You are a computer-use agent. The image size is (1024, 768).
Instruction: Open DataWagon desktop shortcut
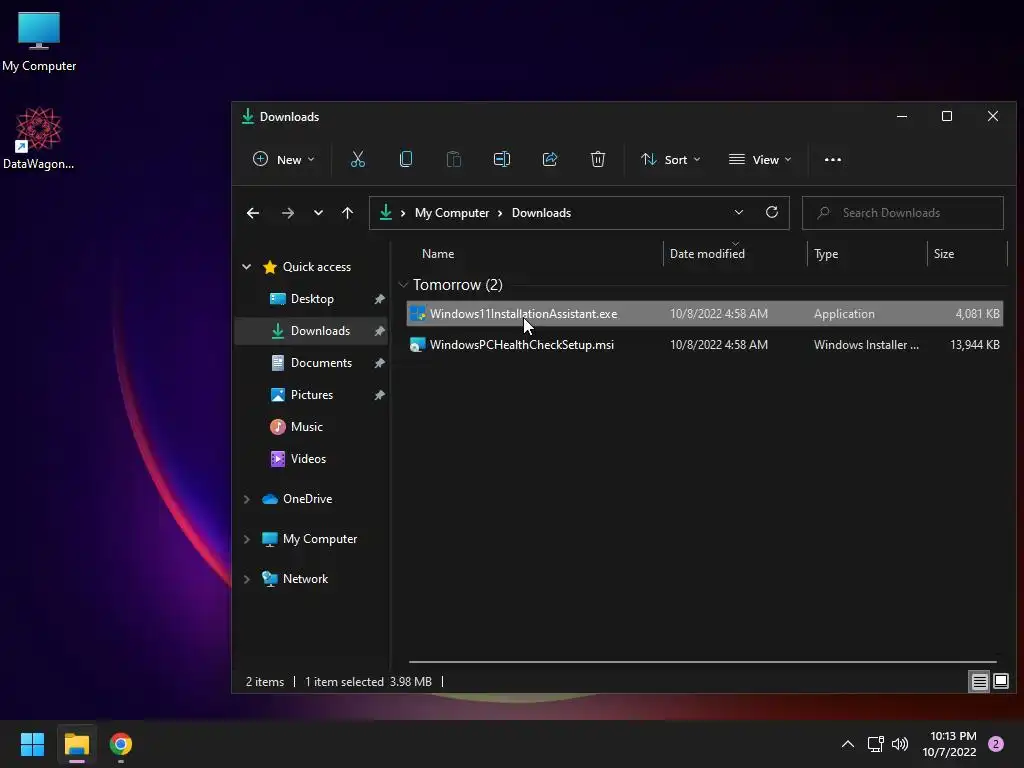[39, 138]
